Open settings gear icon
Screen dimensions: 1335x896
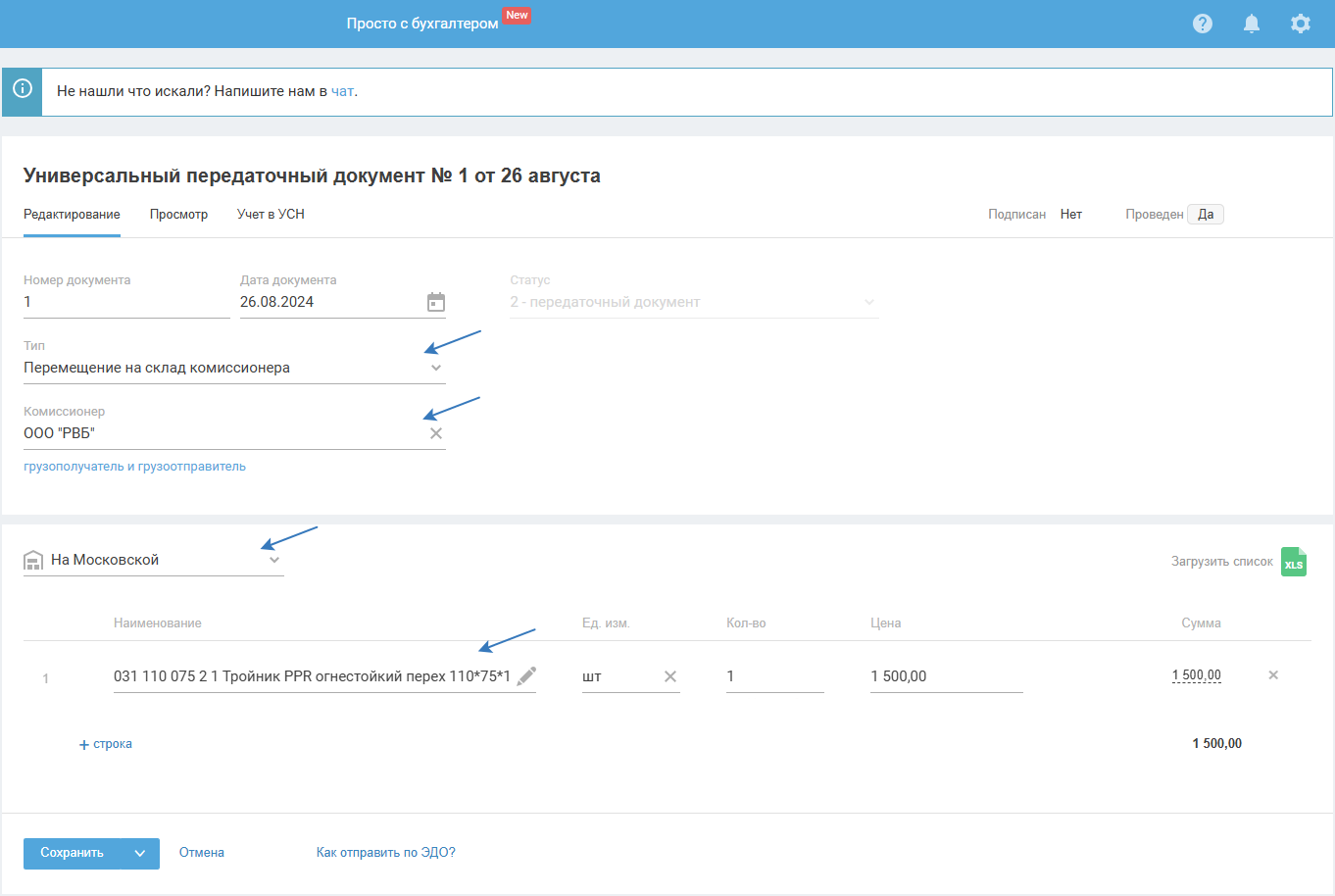click(x=1301, y=24)
